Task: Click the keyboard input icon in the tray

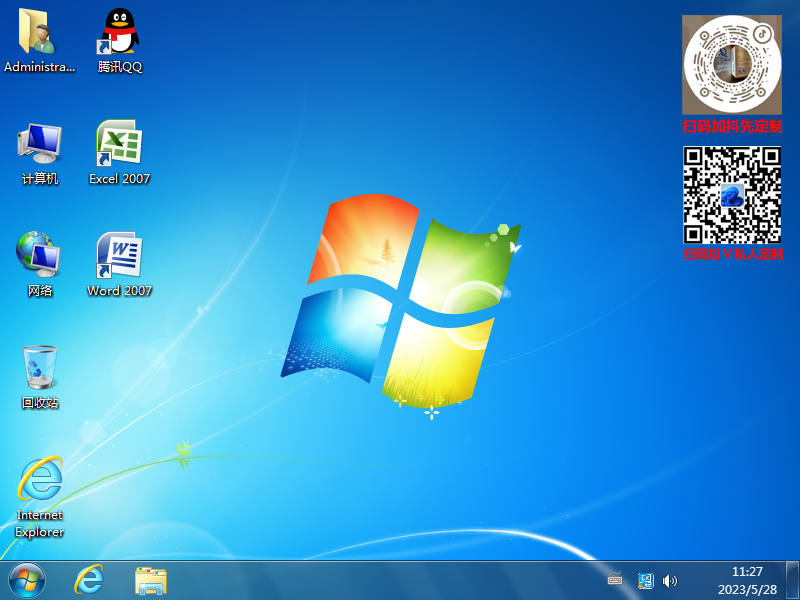Action: pyautogui.click(x=615, y=579)
